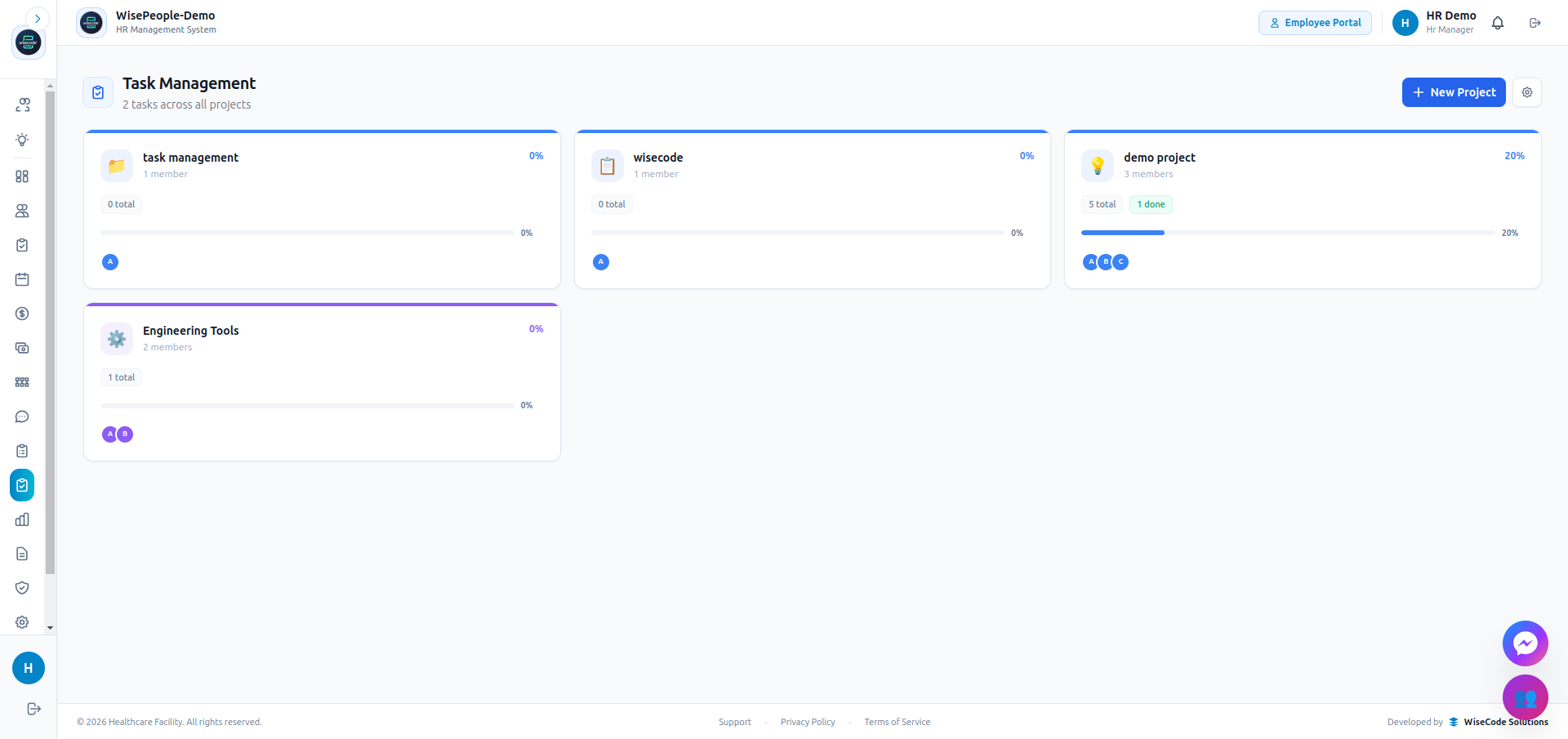Open the notifications bell

pos(1498,23)
